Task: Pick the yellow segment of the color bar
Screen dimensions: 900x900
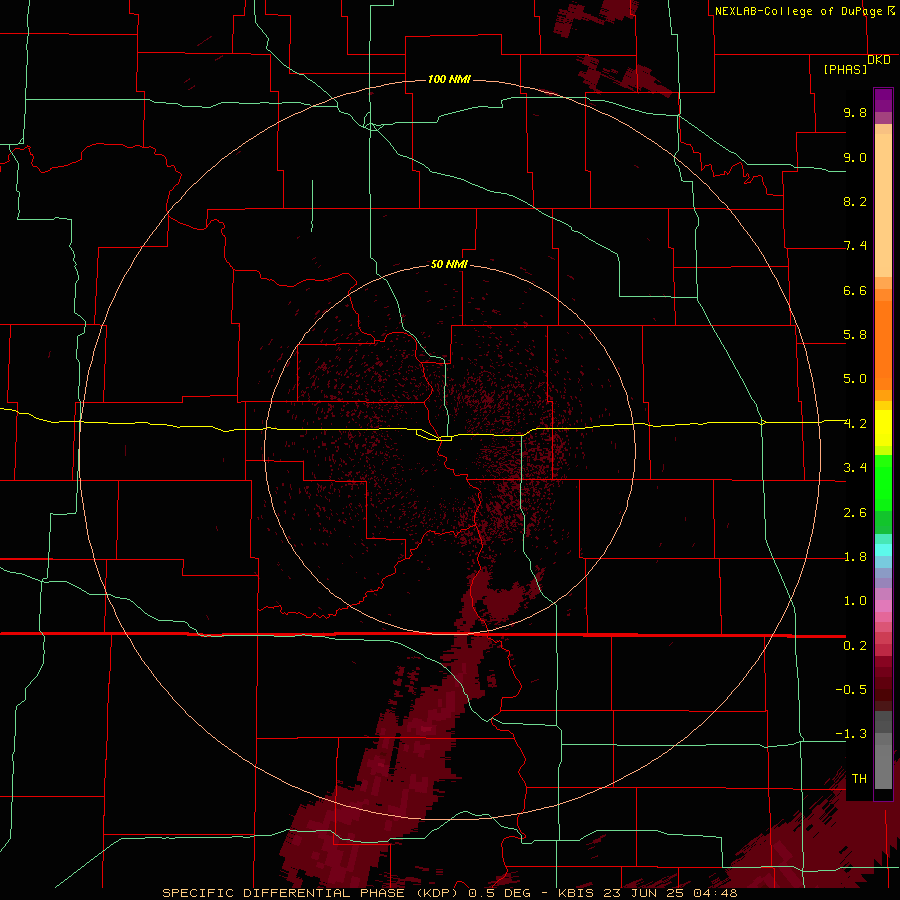Action: click(x=883, y=428)
